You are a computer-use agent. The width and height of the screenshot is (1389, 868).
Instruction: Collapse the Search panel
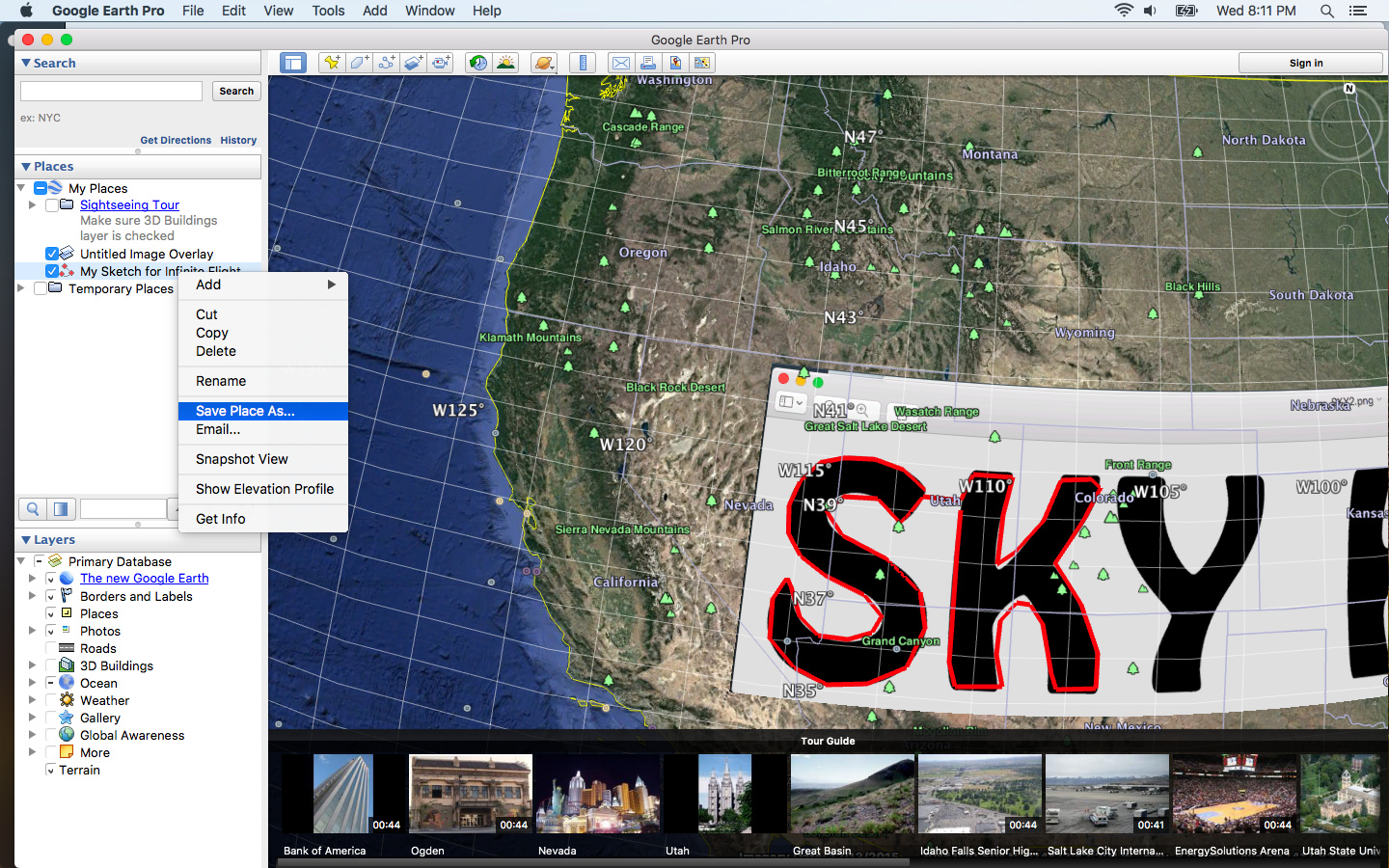click(26, 63)
